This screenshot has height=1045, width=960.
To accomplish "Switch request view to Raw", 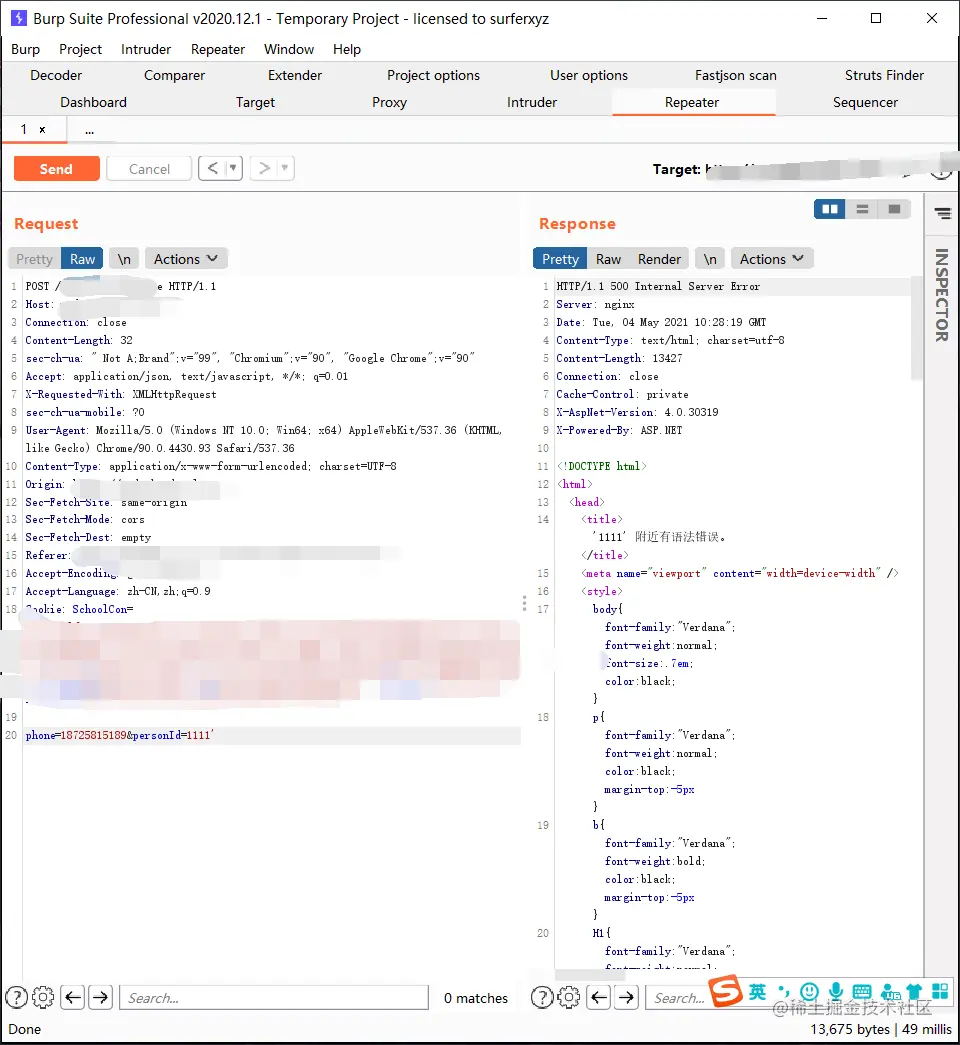I will [x=83, y=259].
